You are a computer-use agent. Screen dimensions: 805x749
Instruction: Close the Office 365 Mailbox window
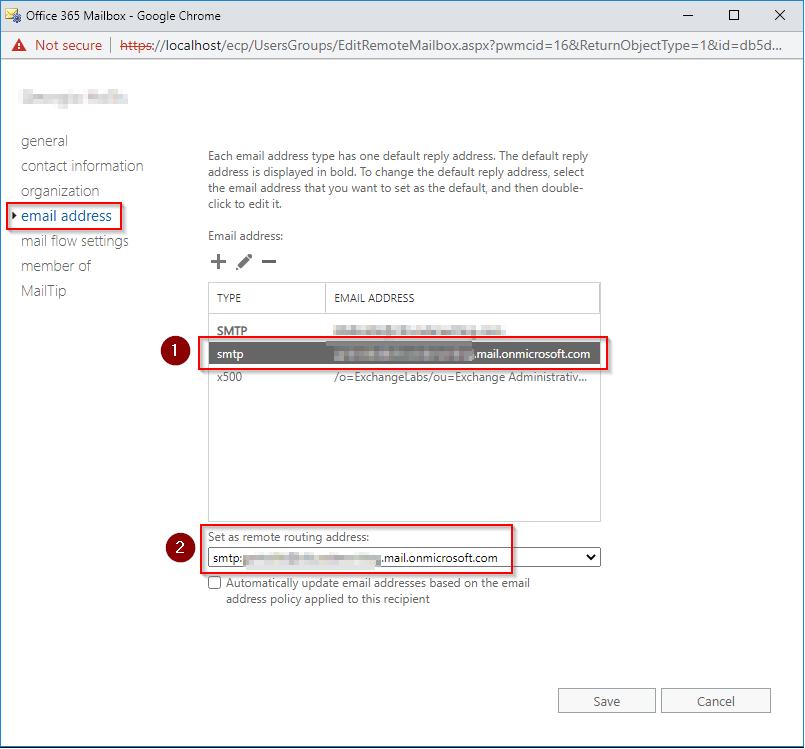click(780, 15)
